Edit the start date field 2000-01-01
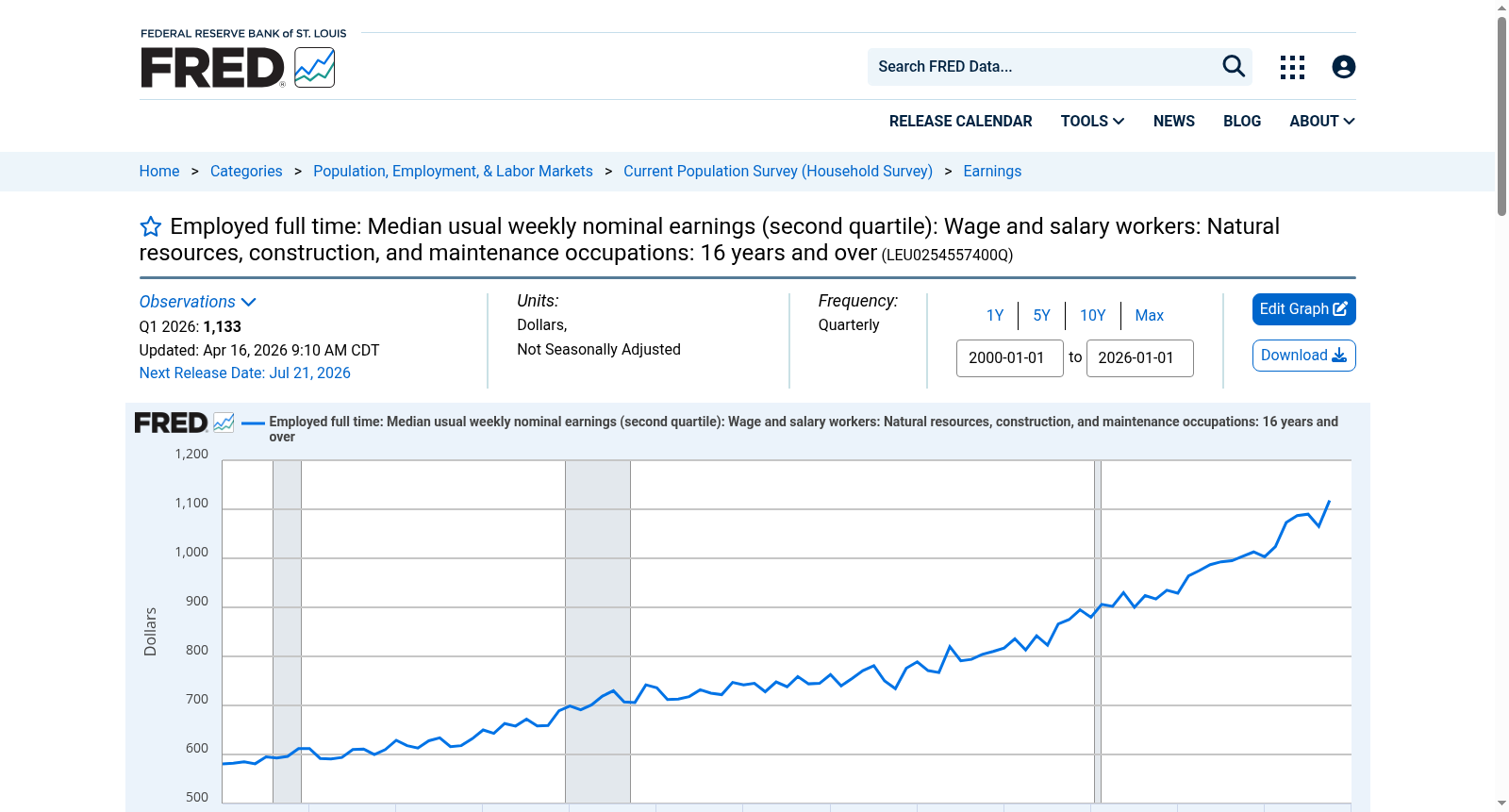The height and width of the screenshot is (812, 1509). (x=1010, y=358)
